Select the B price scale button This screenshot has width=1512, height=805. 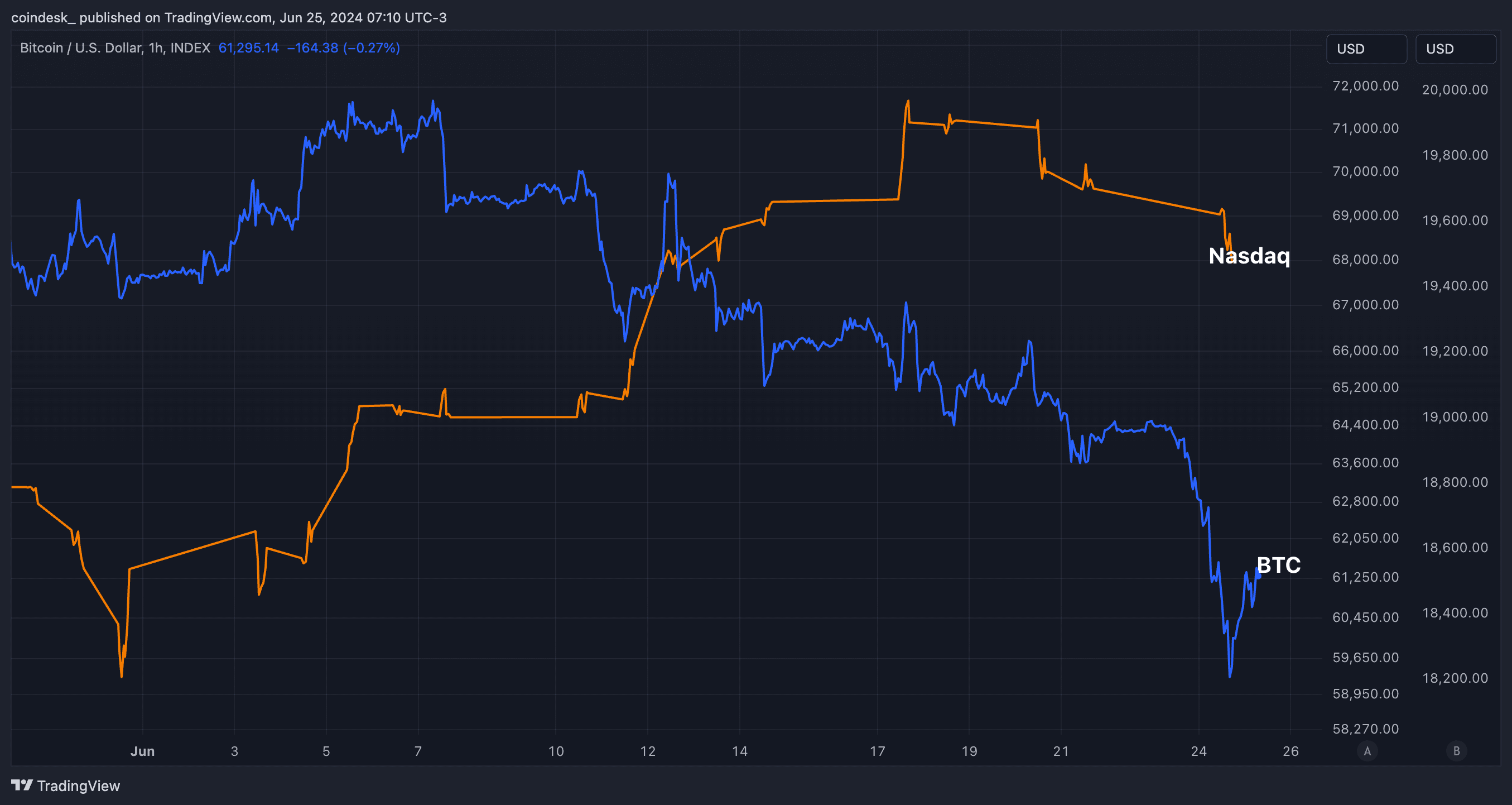[1456, 750]
